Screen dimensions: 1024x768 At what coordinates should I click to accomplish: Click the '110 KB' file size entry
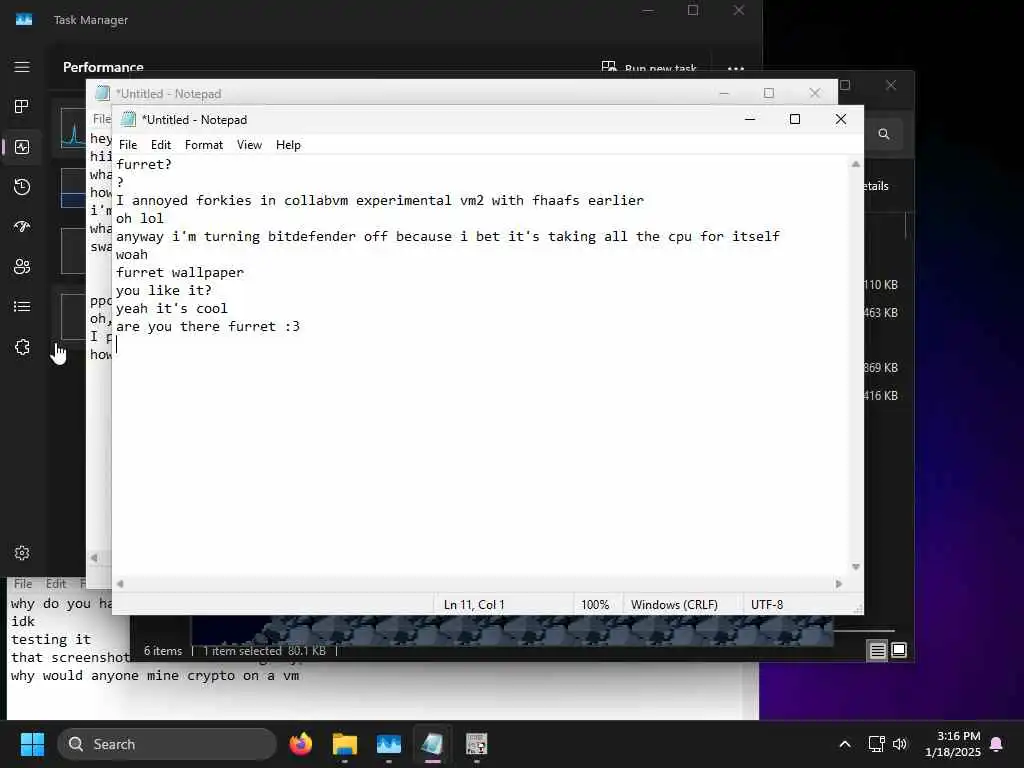coord(881,285)
